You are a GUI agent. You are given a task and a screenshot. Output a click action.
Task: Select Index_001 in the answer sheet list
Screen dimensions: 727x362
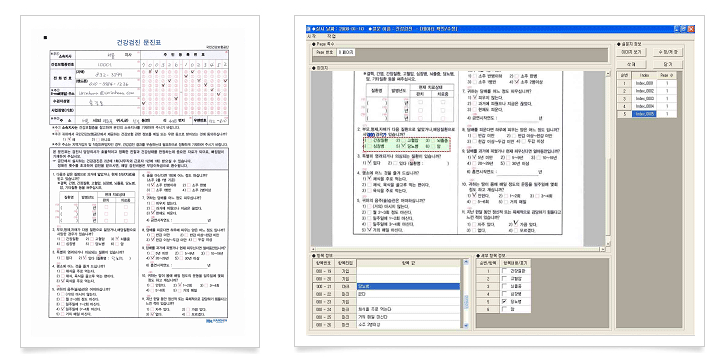click(644, 83)
